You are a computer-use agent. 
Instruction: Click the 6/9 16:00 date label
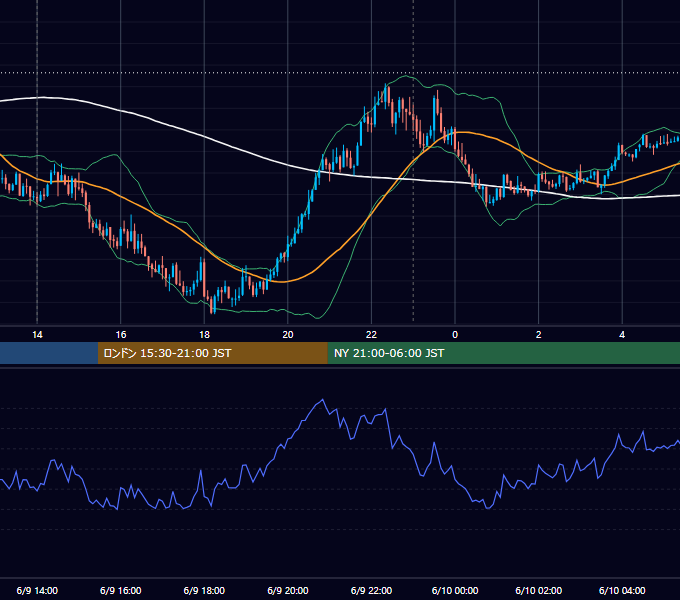tap(121, 590)
